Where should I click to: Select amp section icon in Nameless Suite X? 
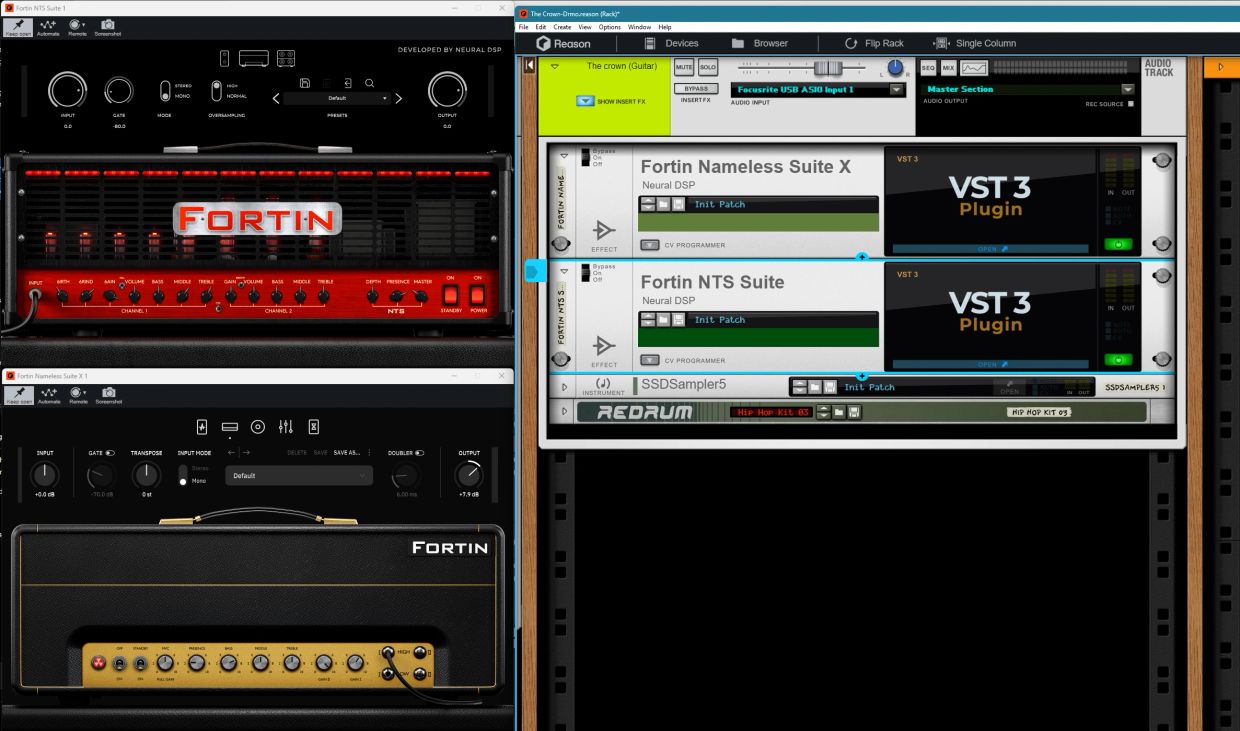229,427
